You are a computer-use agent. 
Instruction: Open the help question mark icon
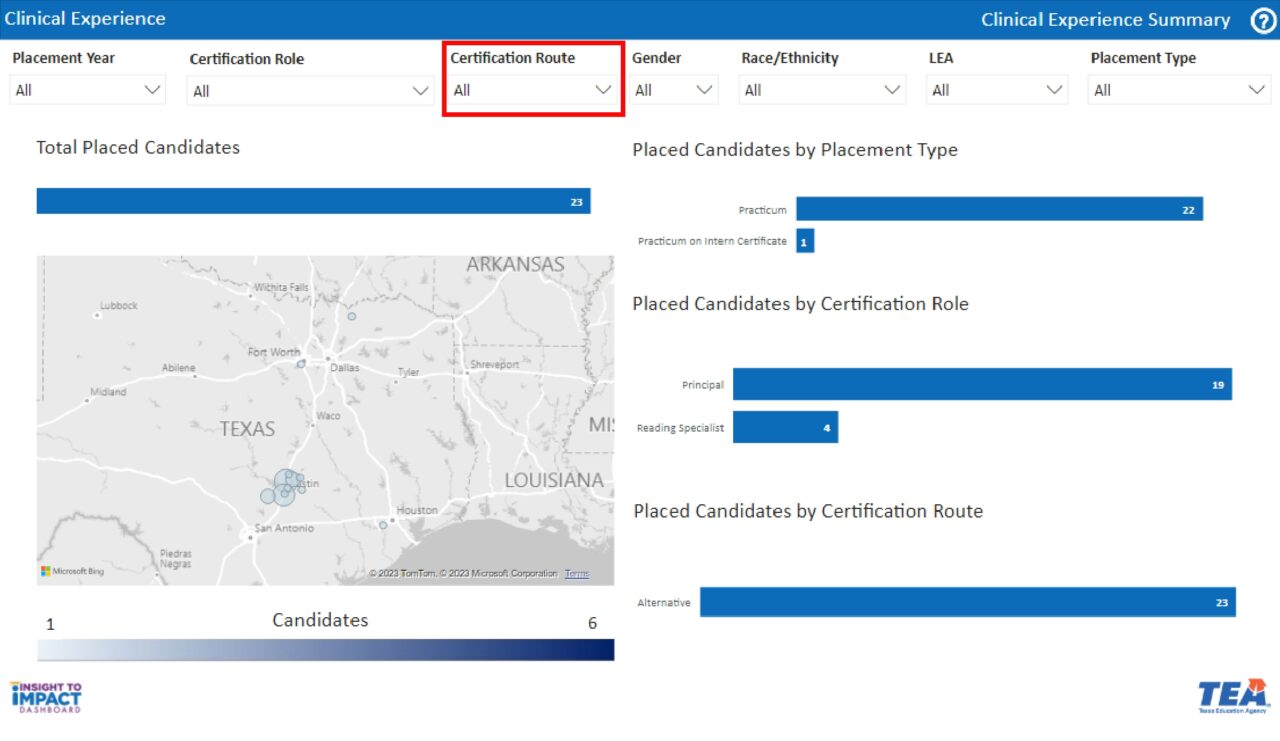[x=1263, y=21]
